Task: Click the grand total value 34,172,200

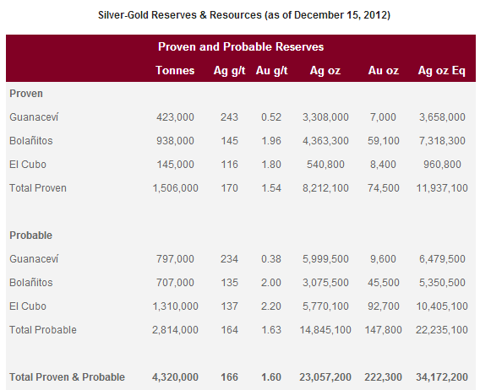Action: [x=442, y=377]
